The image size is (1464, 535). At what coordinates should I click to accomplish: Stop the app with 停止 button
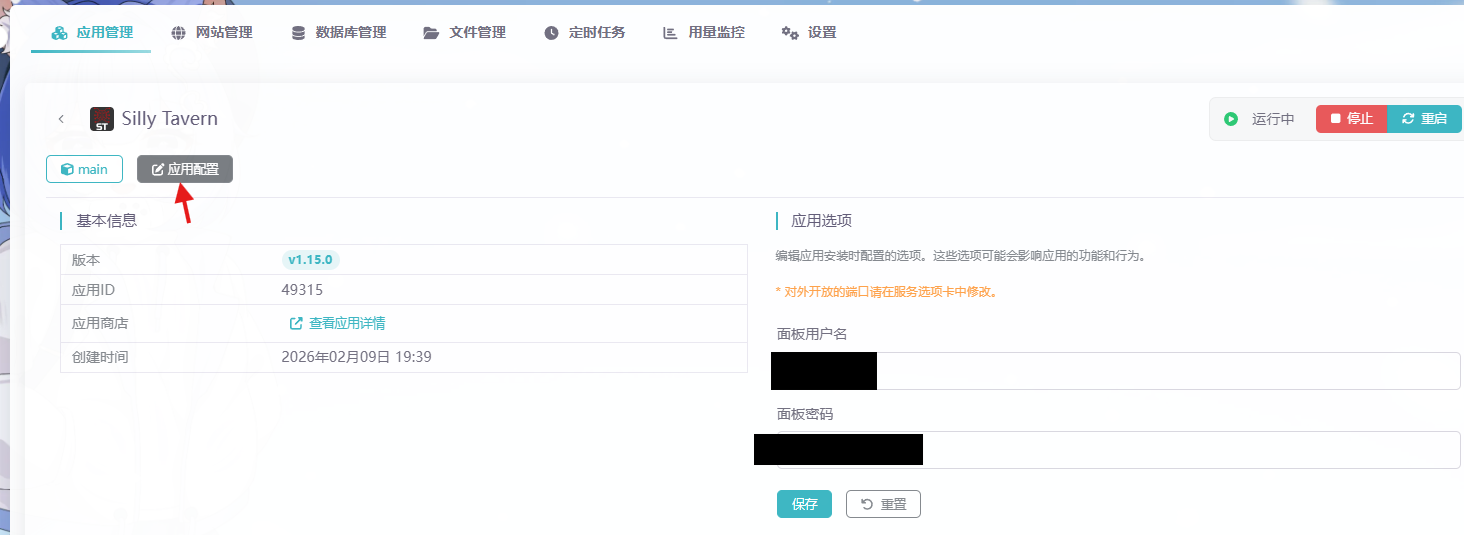pos(1351,119)
